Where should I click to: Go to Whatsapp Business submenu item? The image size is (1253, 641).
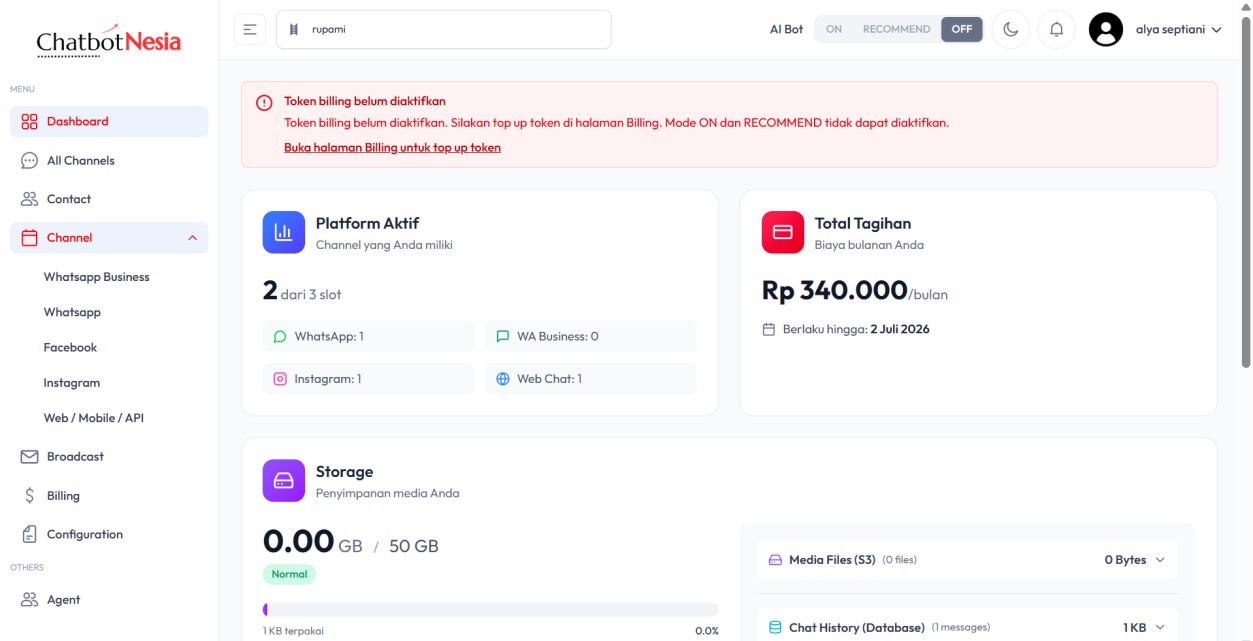click(x=96, y=277)
